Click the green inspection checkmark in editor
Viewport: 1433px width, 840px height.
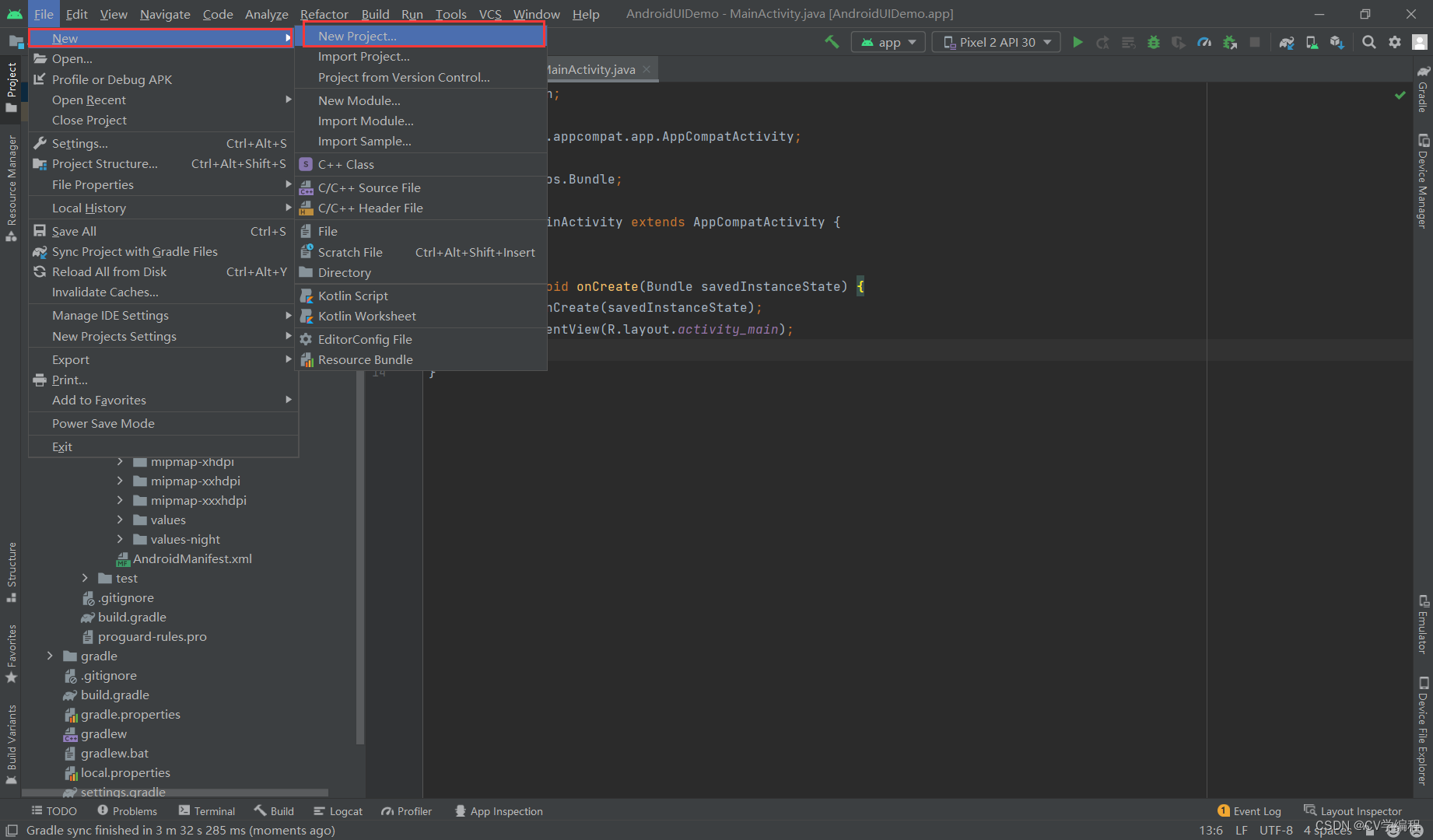click(x=1400, y=95)
